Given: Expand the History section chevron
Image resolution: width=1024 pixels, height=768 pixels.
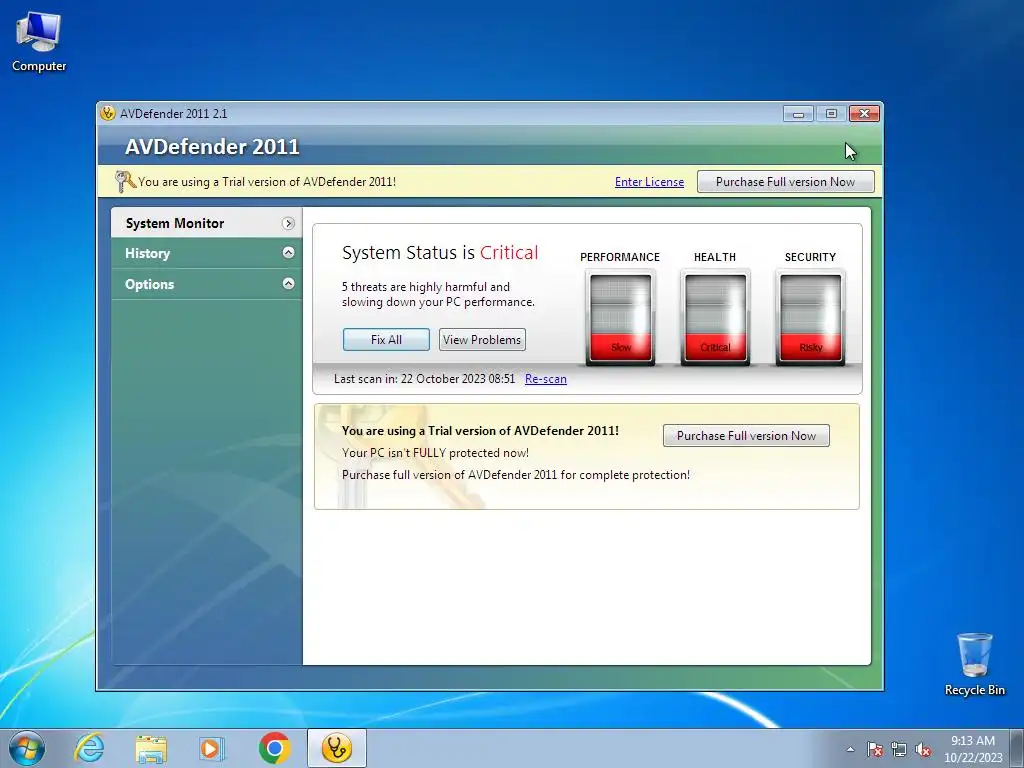Looking at the screenshot, I should pyautogui.click(x=288, y=253).
